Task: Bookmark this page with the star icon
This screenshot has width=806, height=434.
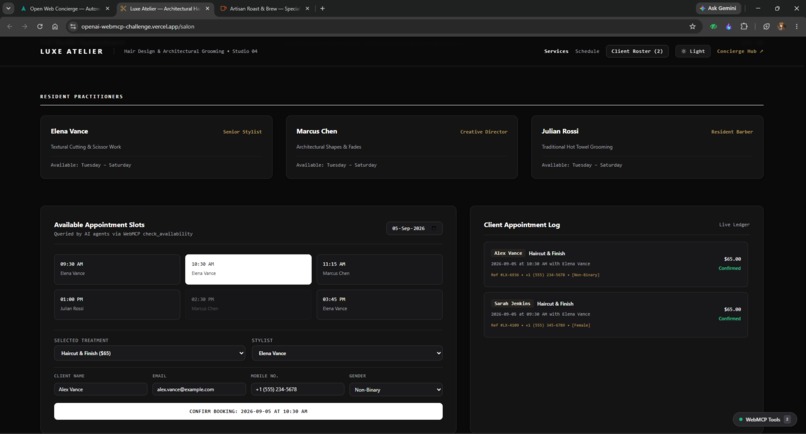Action: click(x=692, y=26)
